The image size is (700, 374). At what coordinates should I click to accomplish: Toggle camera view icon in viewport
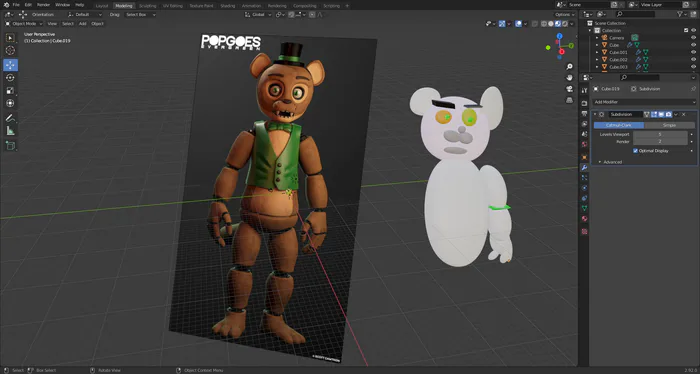click(x=569, y=89)
